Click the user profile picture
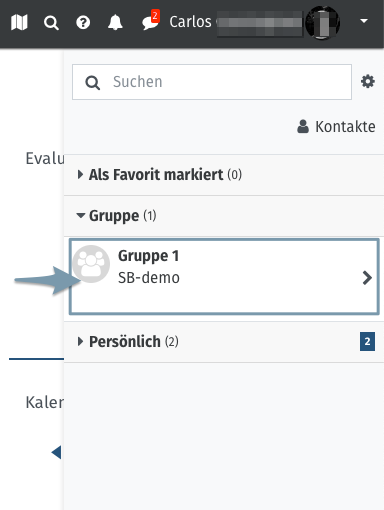The width and height of the screenshot is (384, 510). [322, 22]
